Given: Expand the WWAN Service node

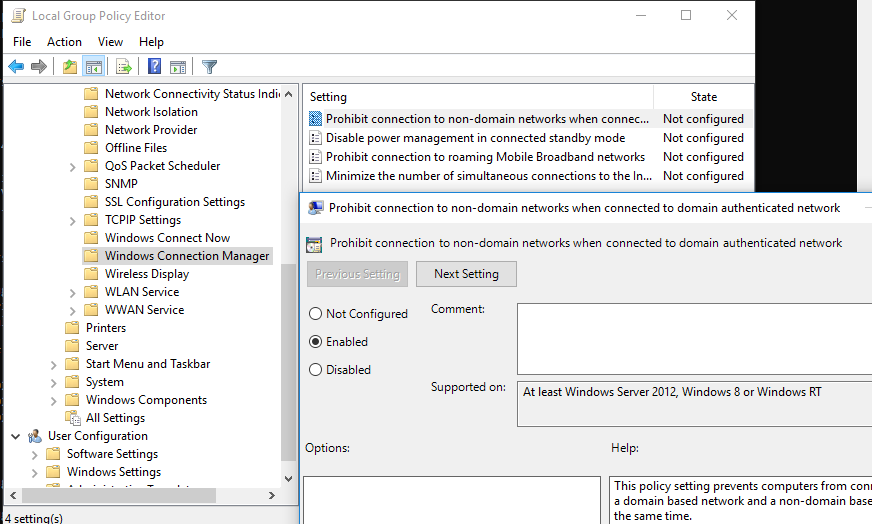Looking at the screenshot, I should 72,310.
